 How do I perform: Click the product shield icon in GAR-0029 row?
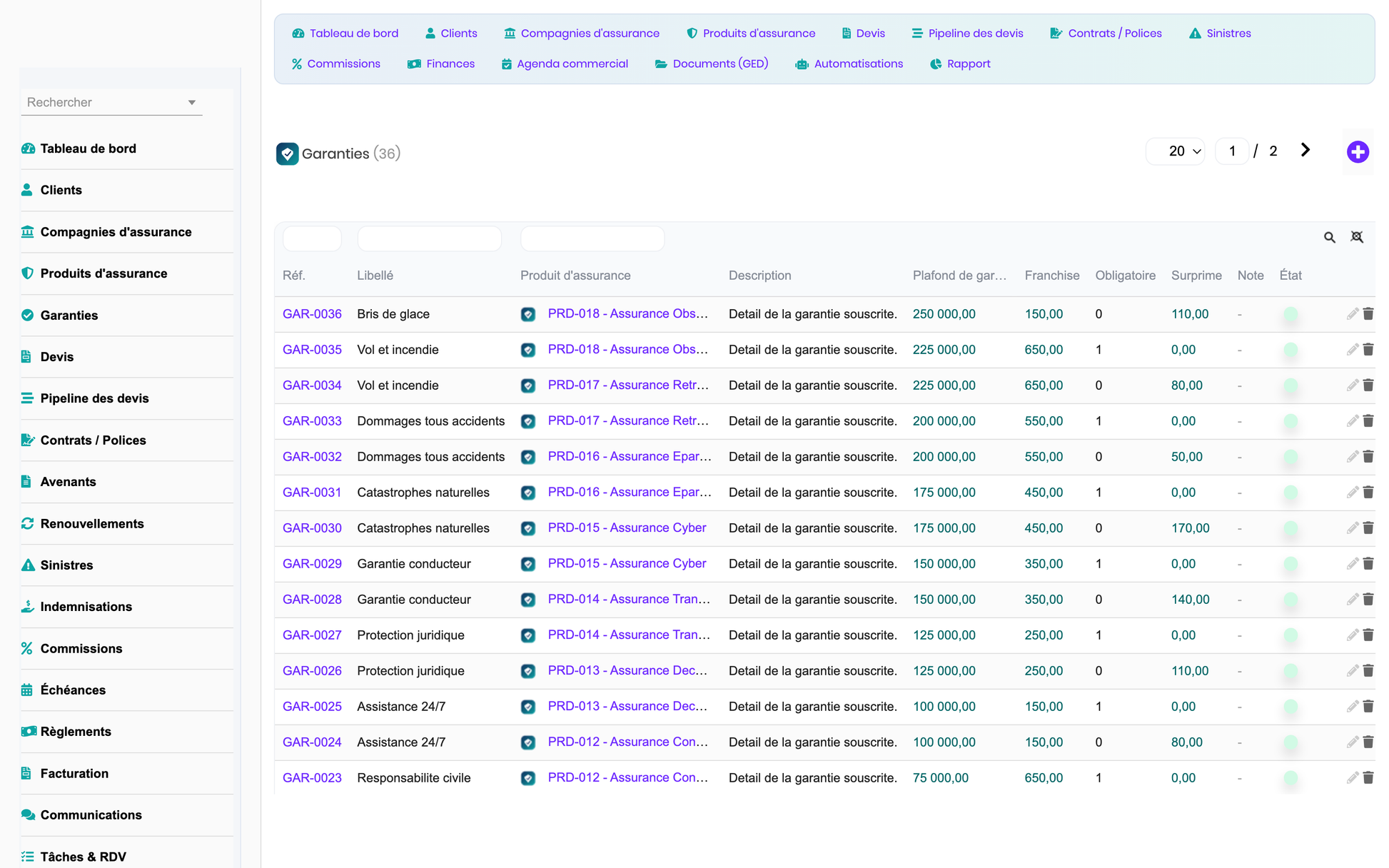coord(528,564)
